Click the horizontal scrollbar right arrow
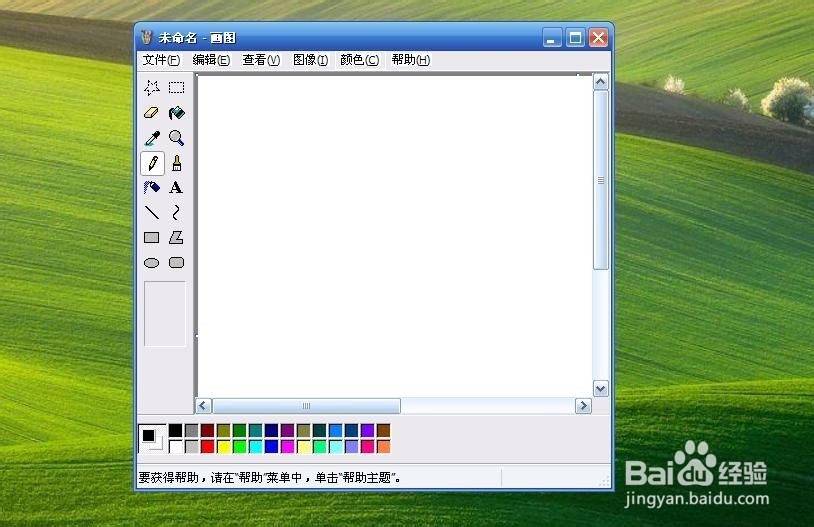 point(584,406)
